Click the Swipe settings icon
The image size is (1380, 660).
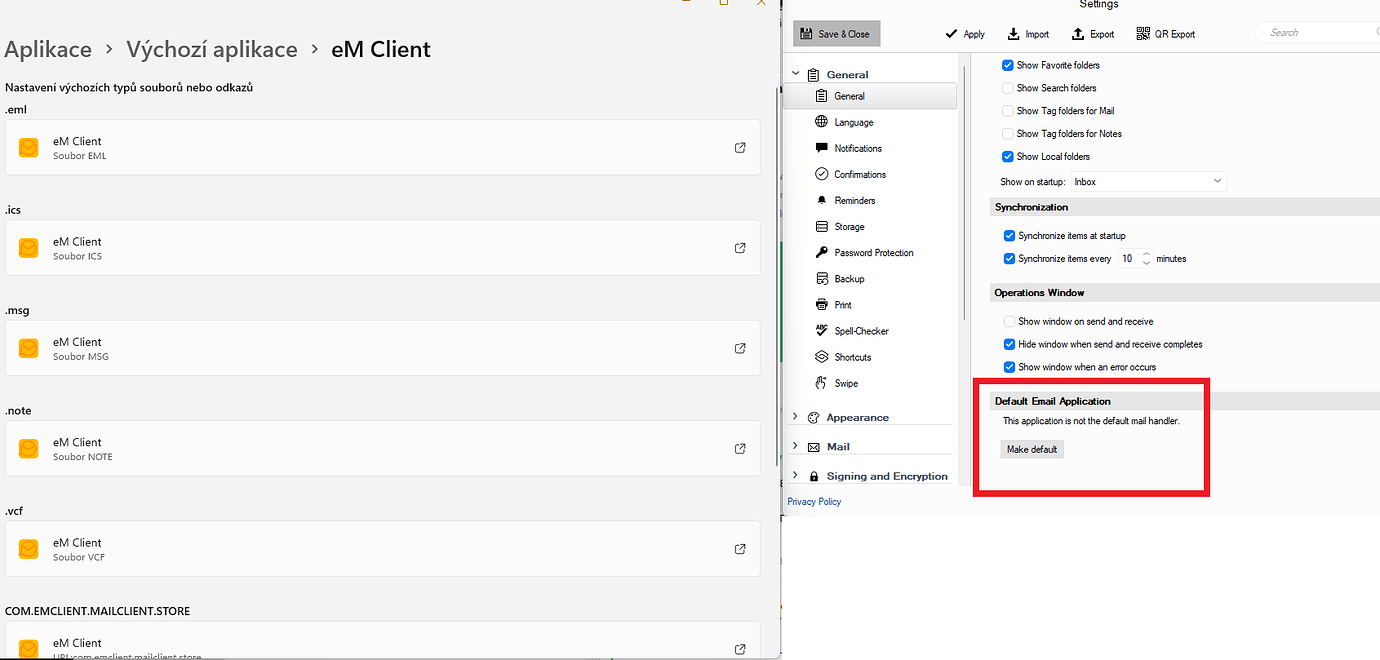821,383
